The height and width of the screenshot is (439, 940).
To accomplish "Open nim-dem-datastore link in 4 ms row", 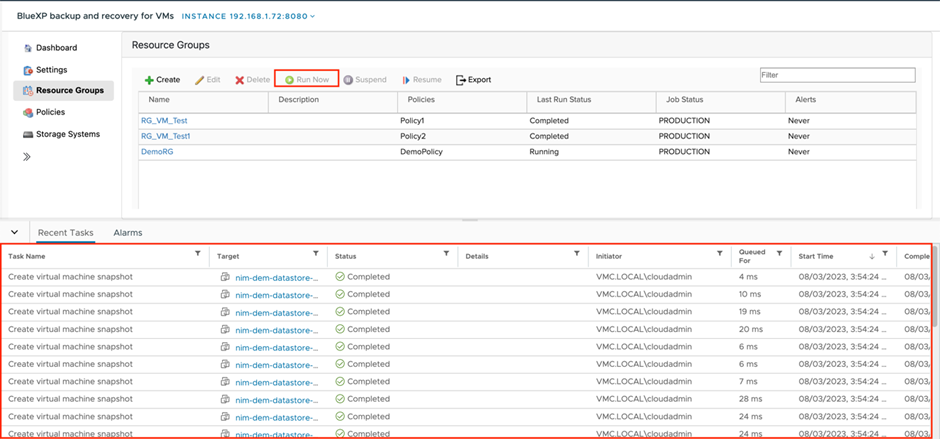I will pos(277,278).
